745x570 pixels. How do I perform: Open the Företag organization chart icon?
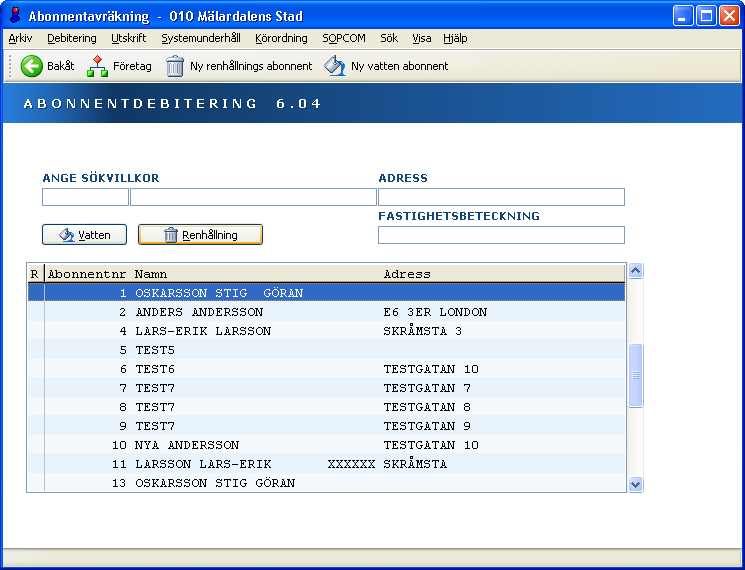tap(97, 66)
